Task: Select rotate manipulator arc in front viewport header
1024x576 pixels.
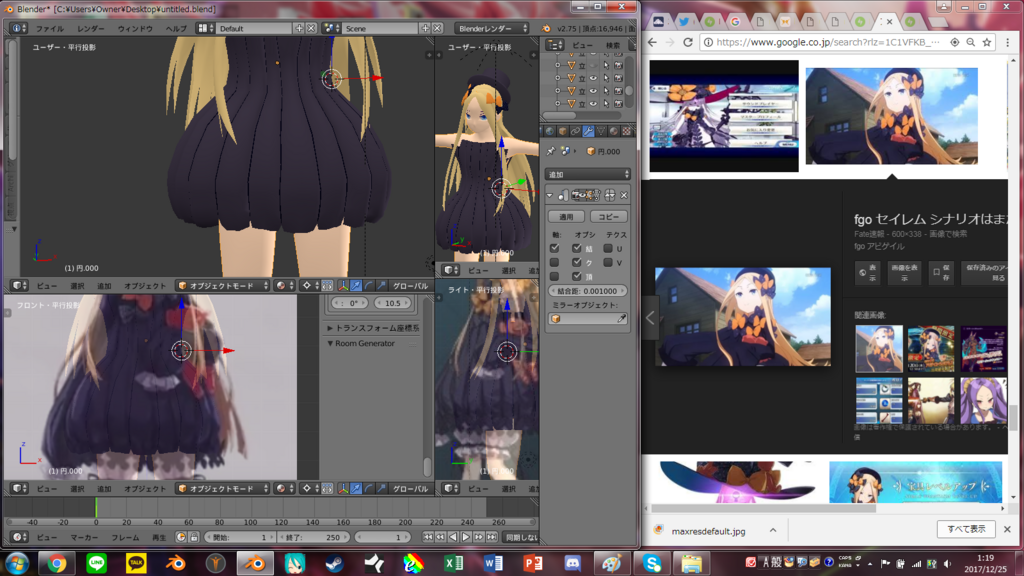Action: click(369, 488)
